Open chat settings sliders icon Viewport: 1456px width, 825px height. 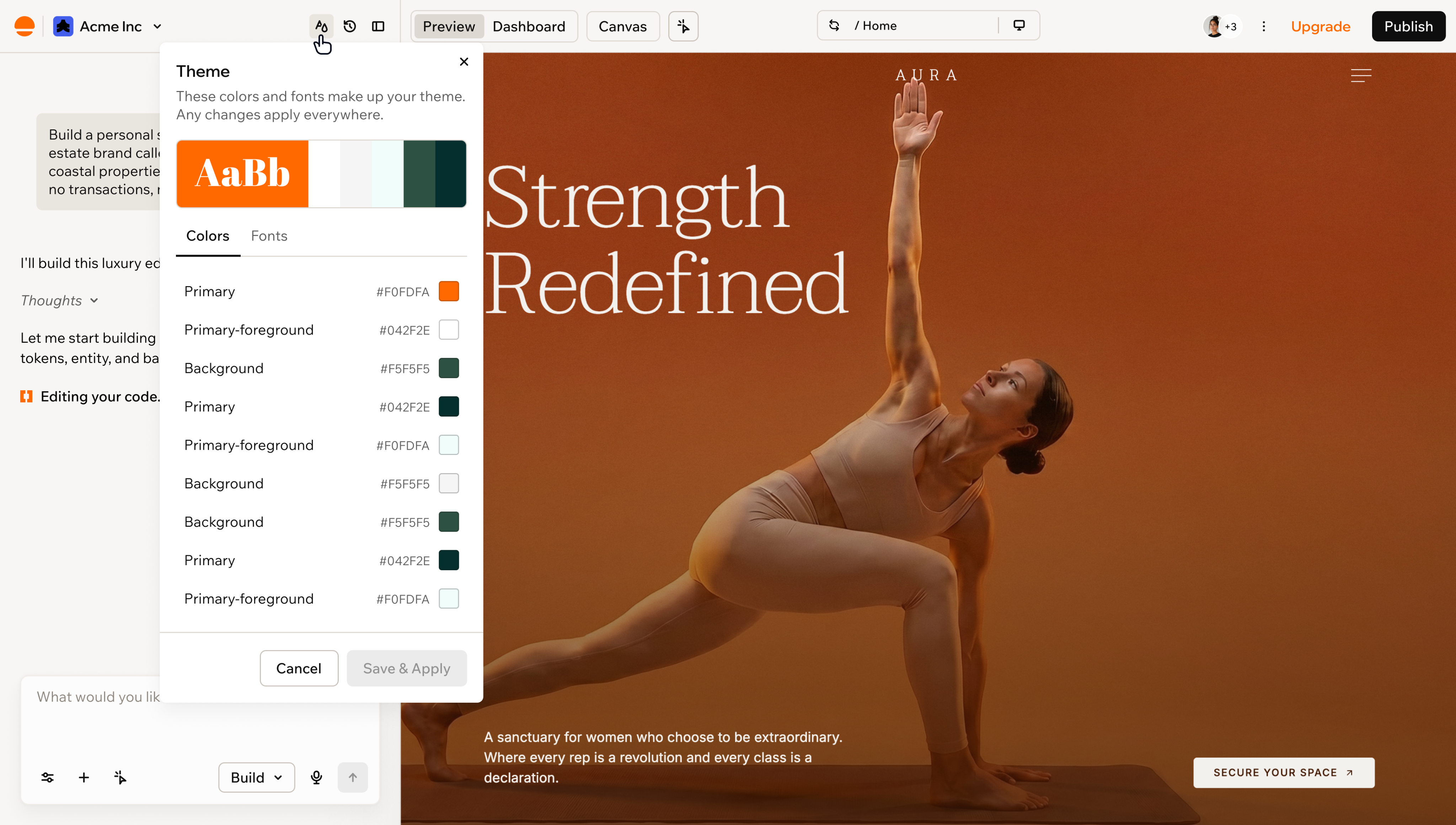[x=48, y=777]
